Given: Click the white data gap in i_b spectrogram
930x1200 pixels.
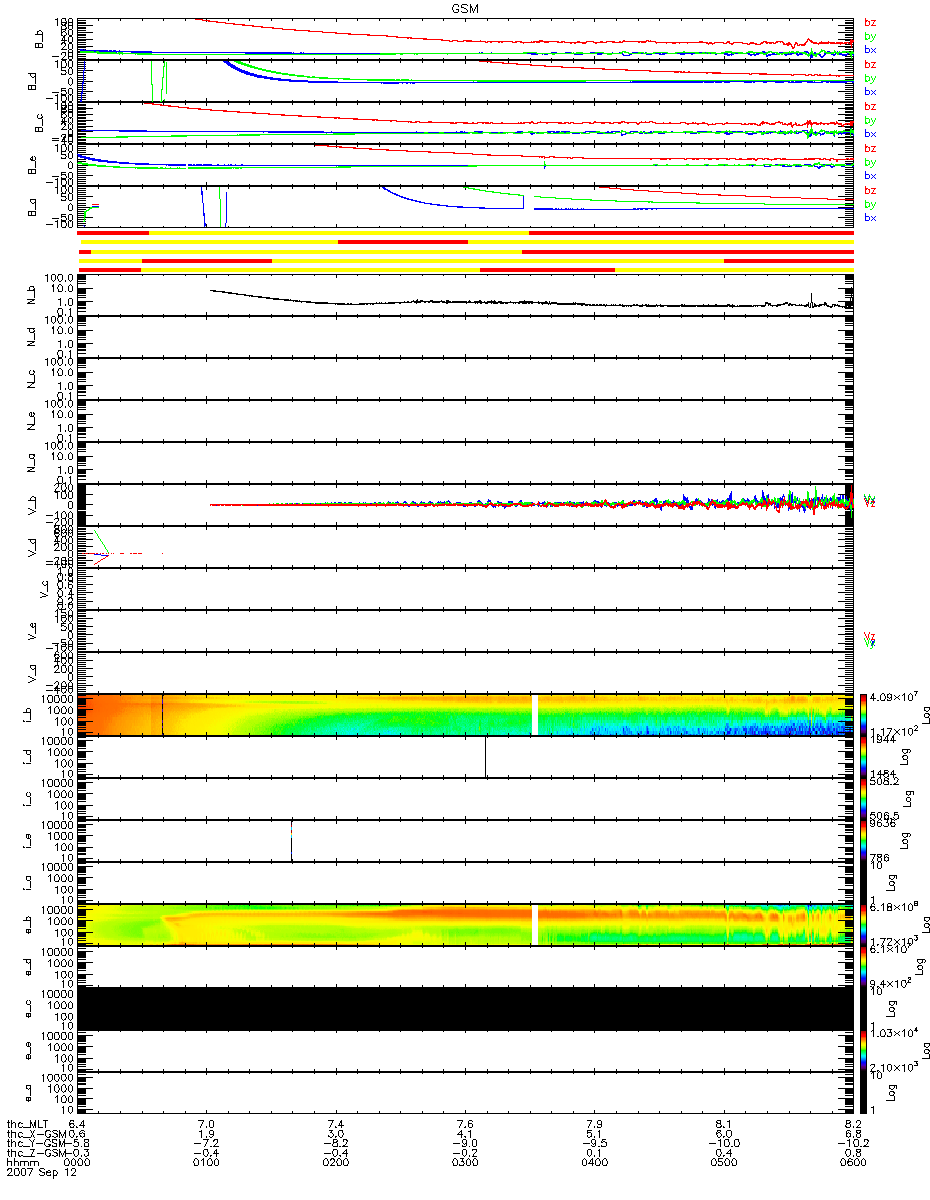Looking at the screenshot, I should coord(534,714).
